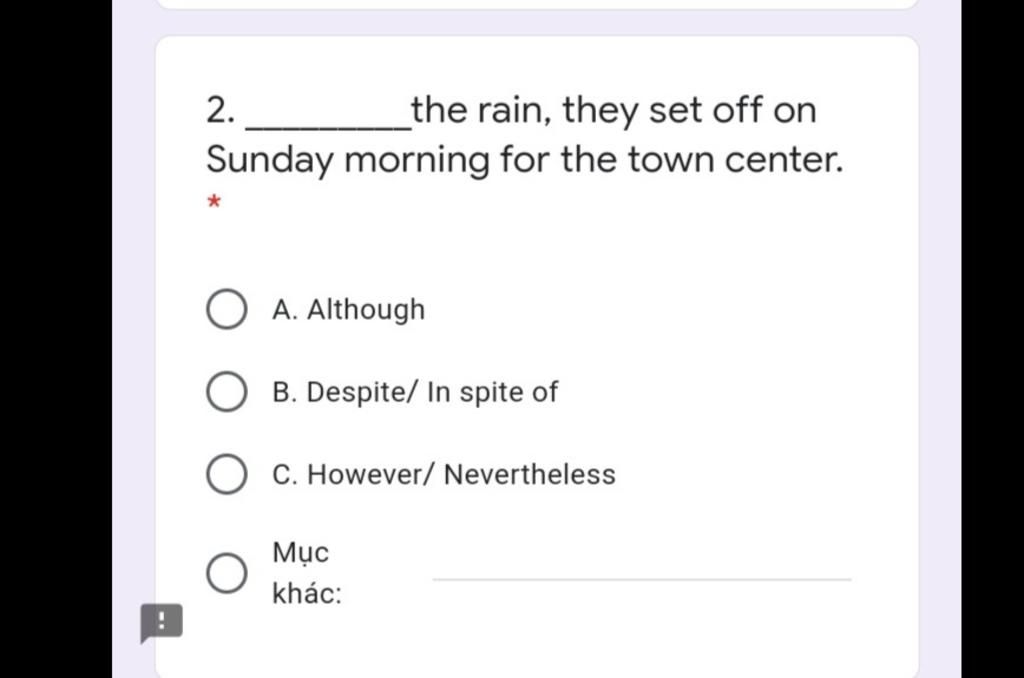Click the question number '2.'
1024x678 pixels.
220,110
